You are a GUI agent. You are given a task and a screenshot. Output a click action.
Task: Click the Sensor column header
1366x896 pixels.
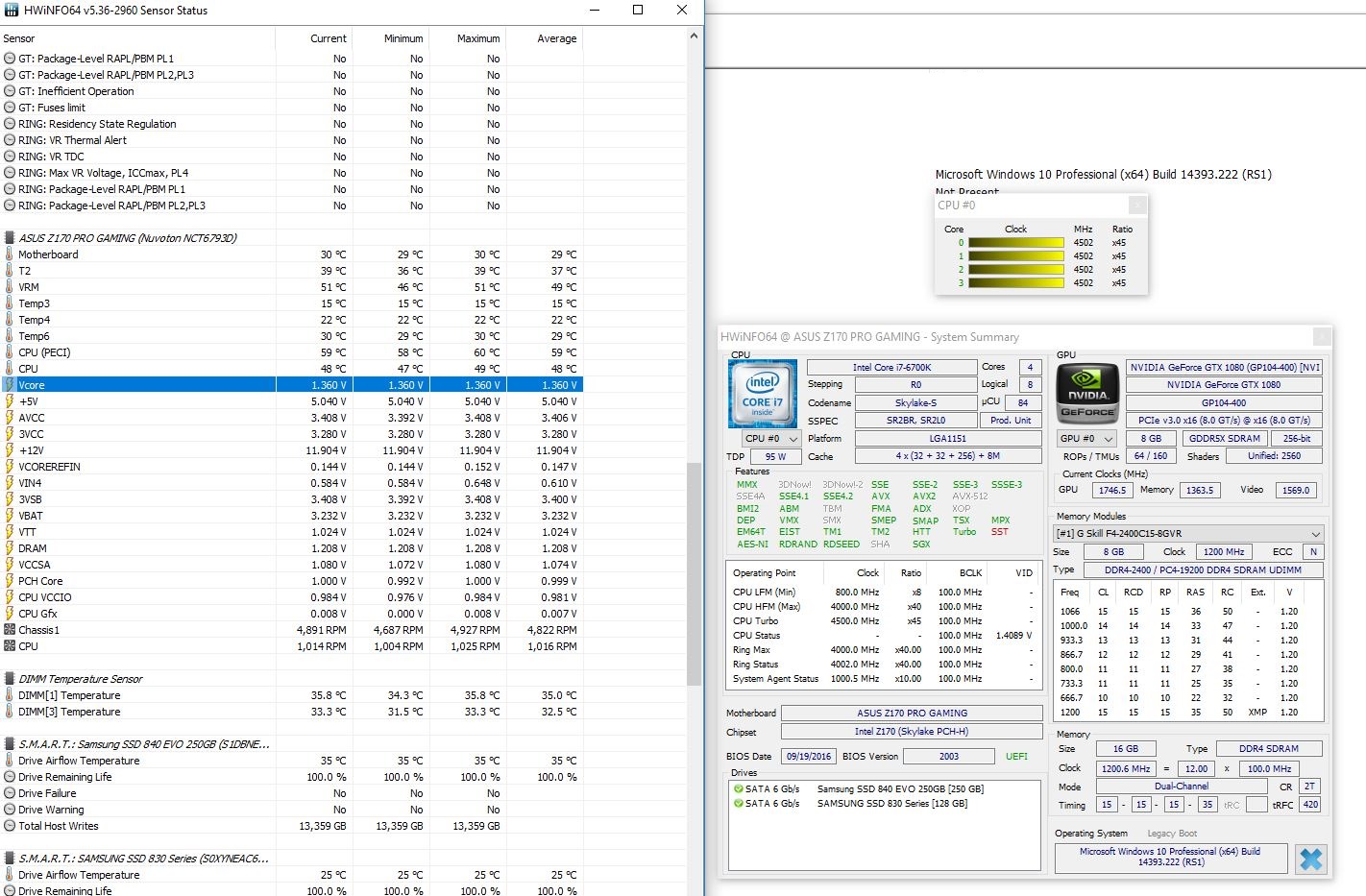point(137,38)
